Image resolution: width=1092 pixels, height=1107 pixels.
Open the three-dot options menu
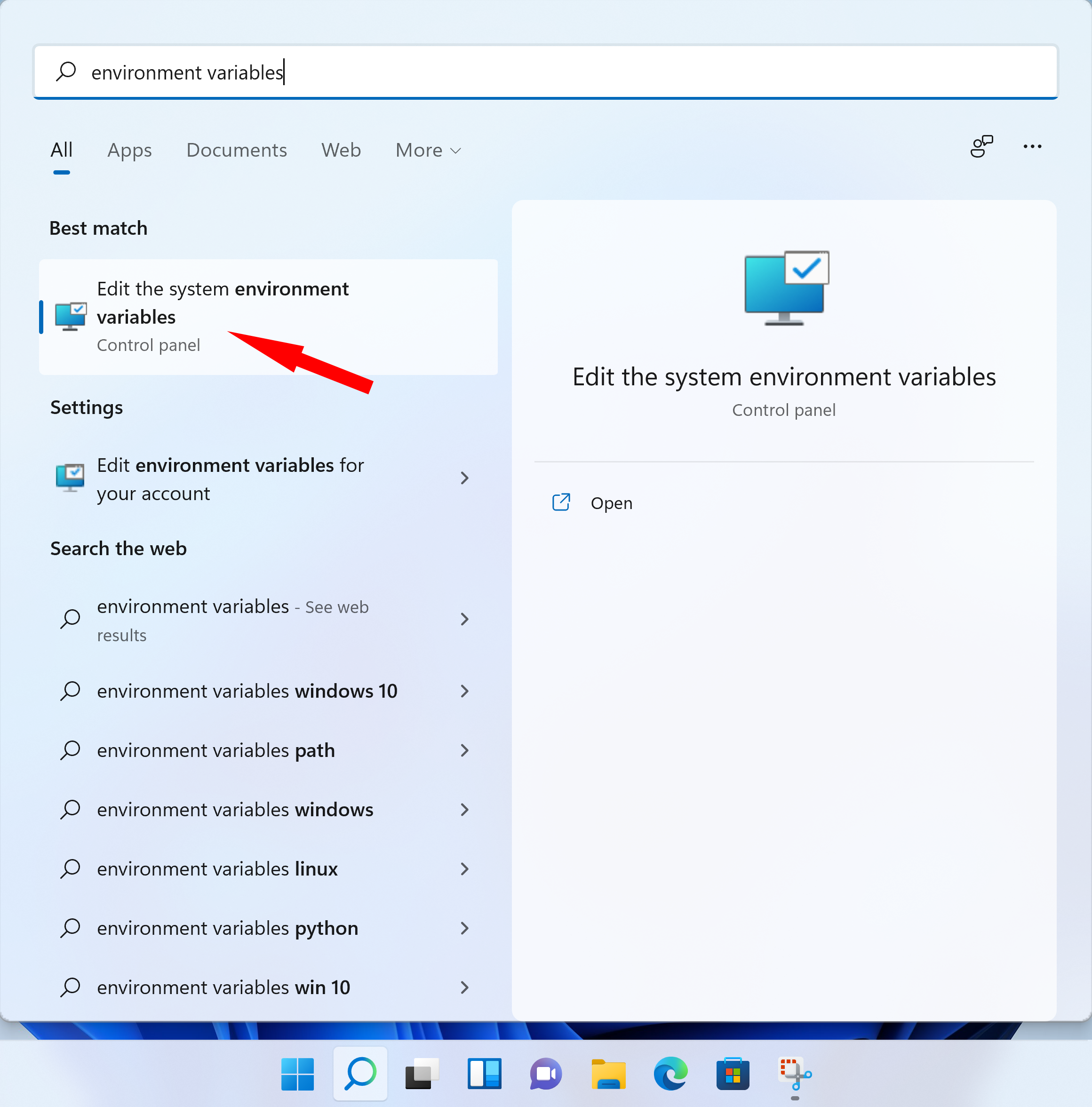click(x=1032, y=147)
